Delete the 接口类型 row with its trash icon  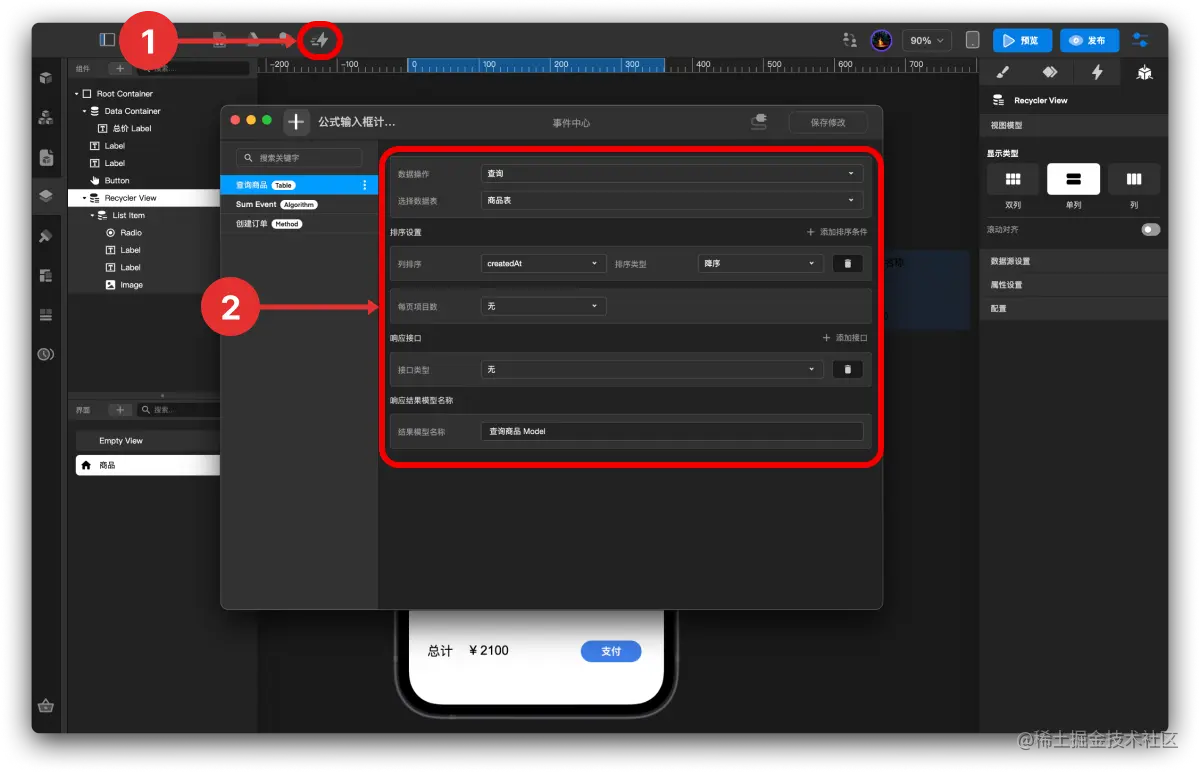[x=847, y=369]
